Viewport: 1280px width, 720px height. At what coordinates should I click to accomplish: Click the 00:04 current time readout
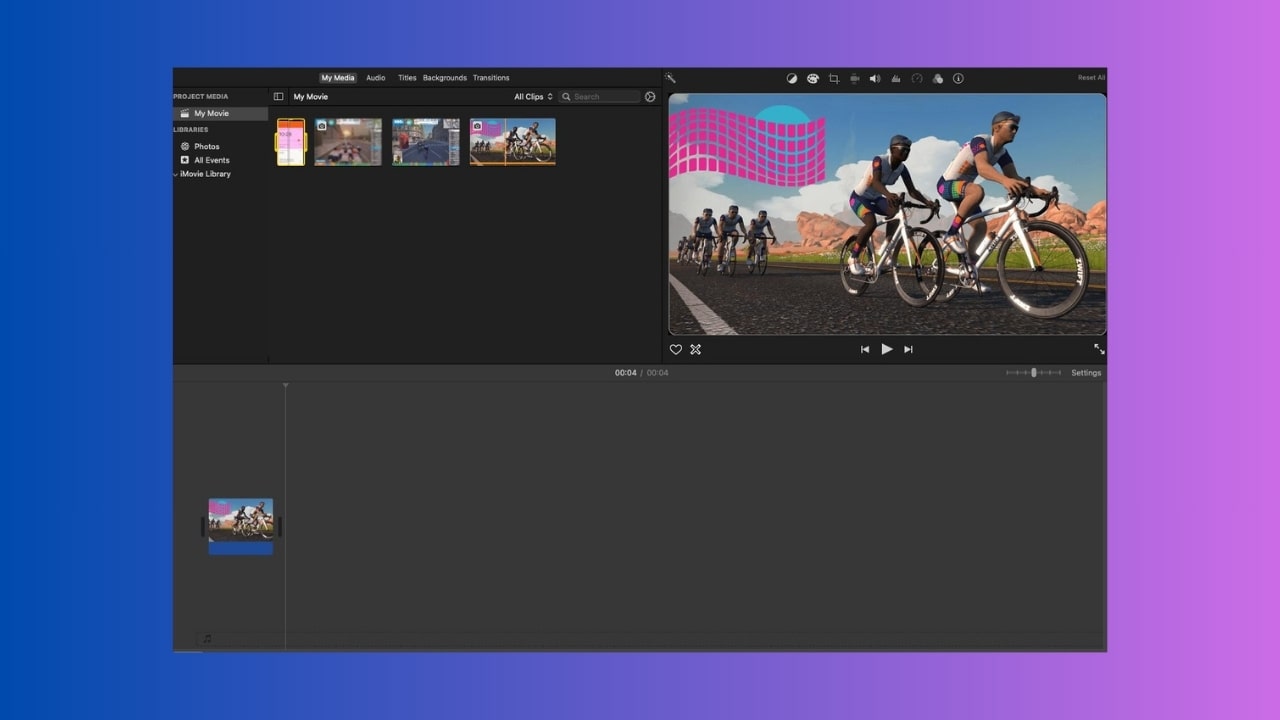pos(625,373)
